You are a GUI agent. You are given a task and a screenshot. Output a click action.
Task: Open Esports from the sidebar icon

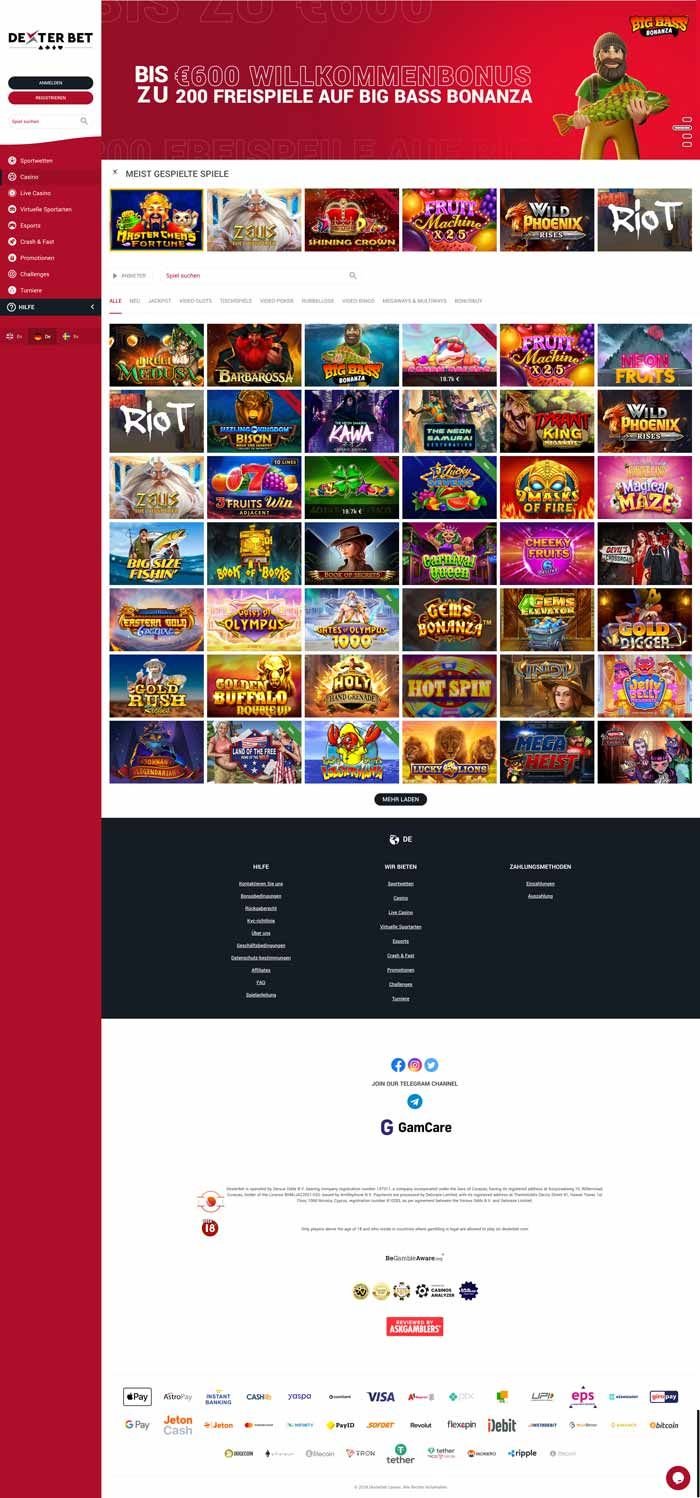(x=12, y=225)
